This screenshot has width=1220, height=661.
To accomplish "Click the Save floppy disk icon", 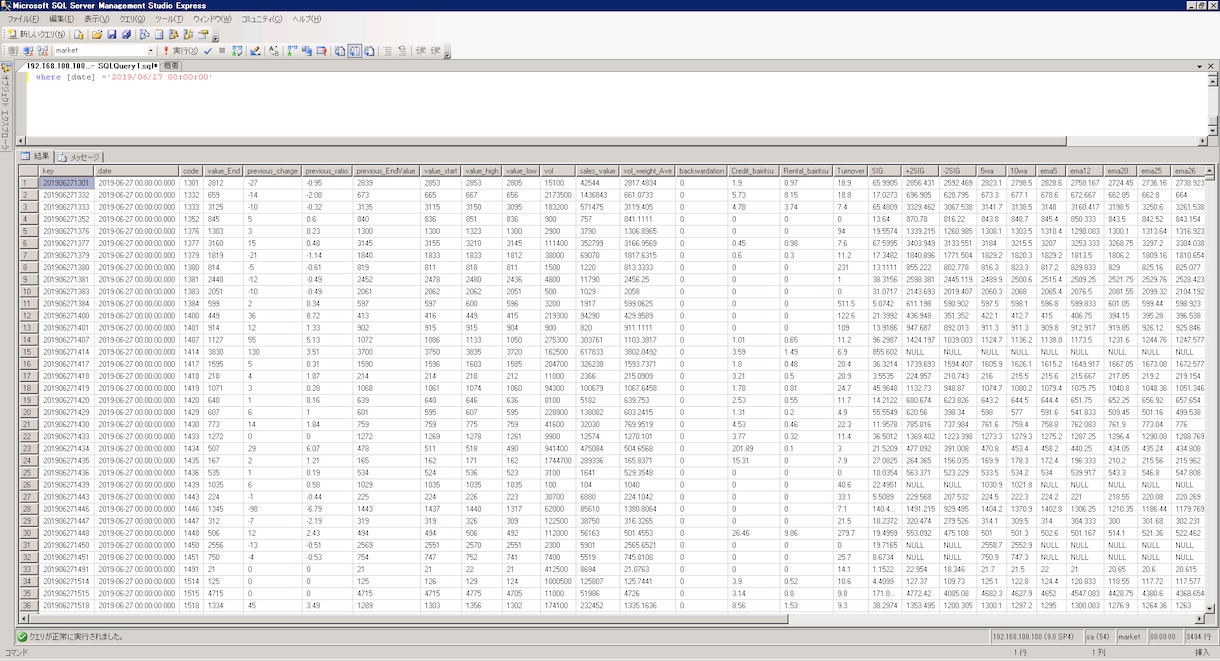I will (112, 34).
